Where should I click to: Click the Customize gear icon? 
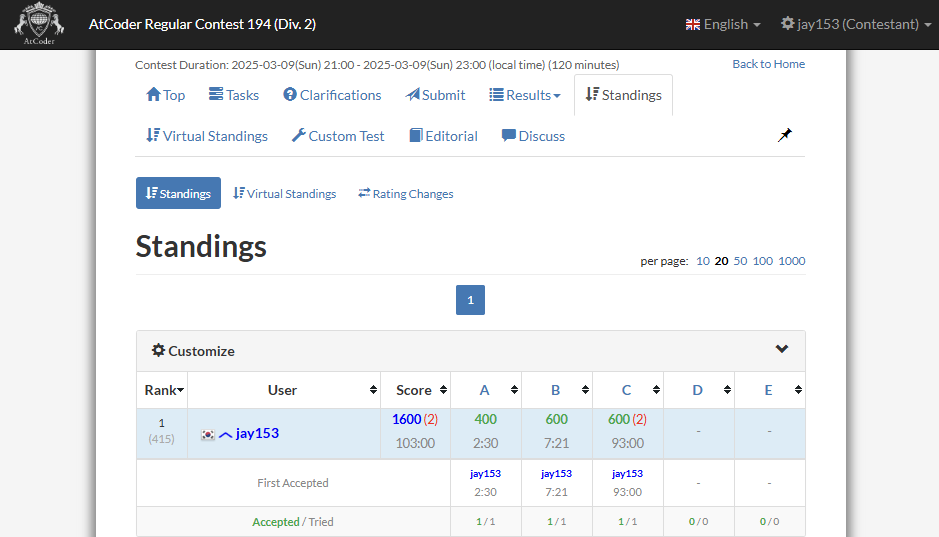click(x=158, y=350)
